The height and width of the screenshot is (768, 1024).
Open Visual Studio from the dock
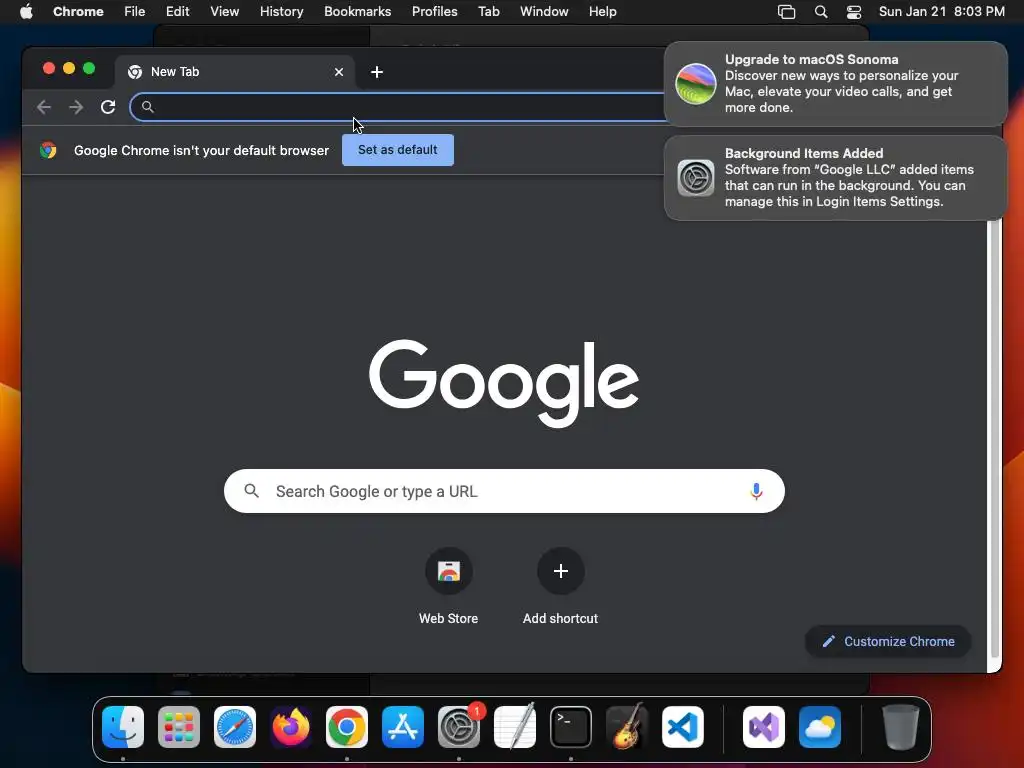tap(764, 727)
